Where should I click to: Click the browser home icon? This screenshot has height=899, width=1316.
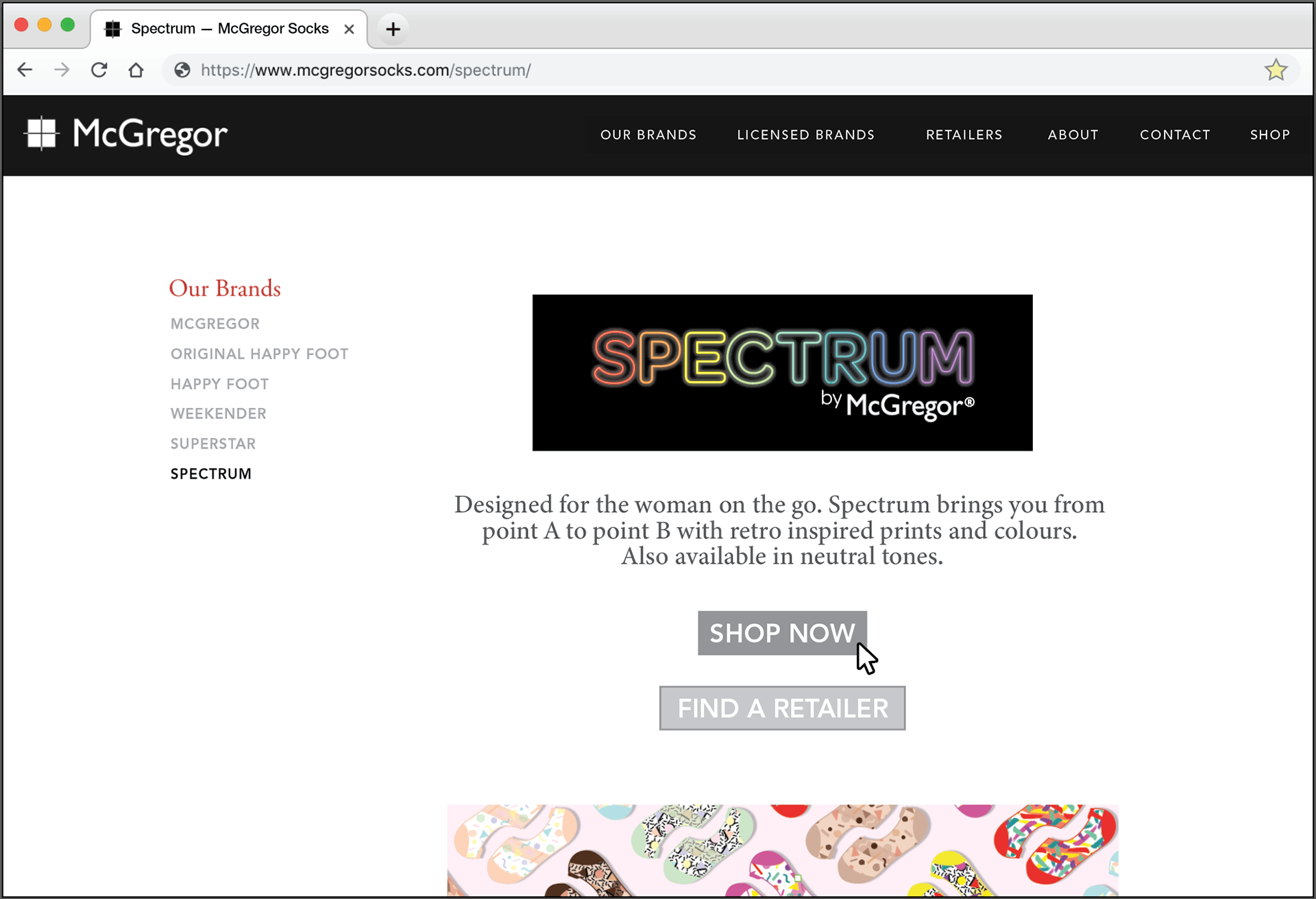(x=136, y=69)
